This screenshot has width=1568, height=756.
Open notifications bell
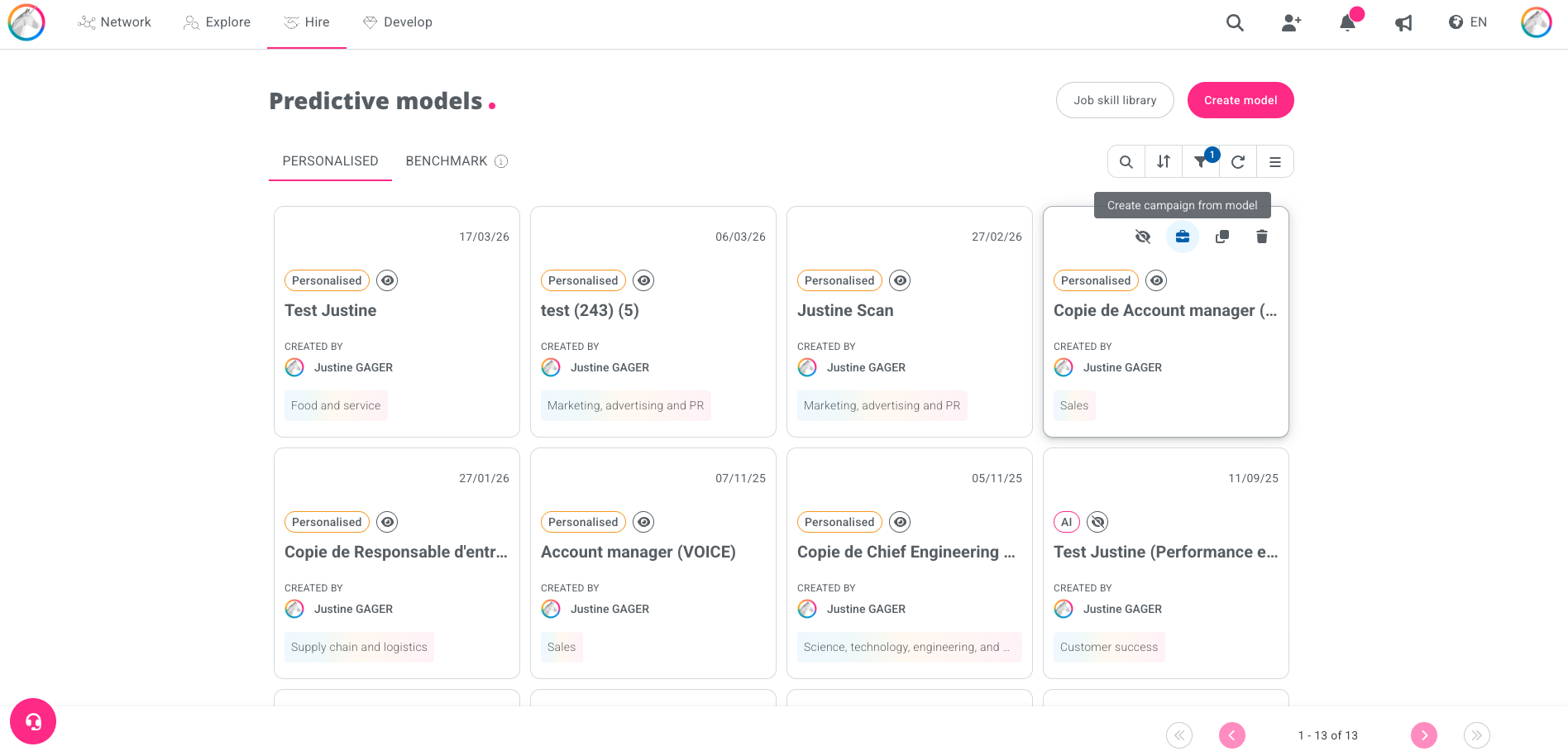[x=1348, y=22]
